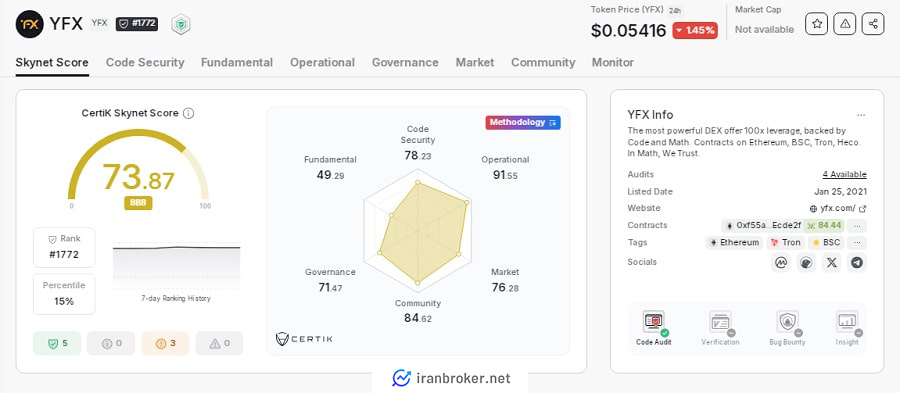Click the Percentile 15% card
The image size is (900, 393).
point(64,294)
